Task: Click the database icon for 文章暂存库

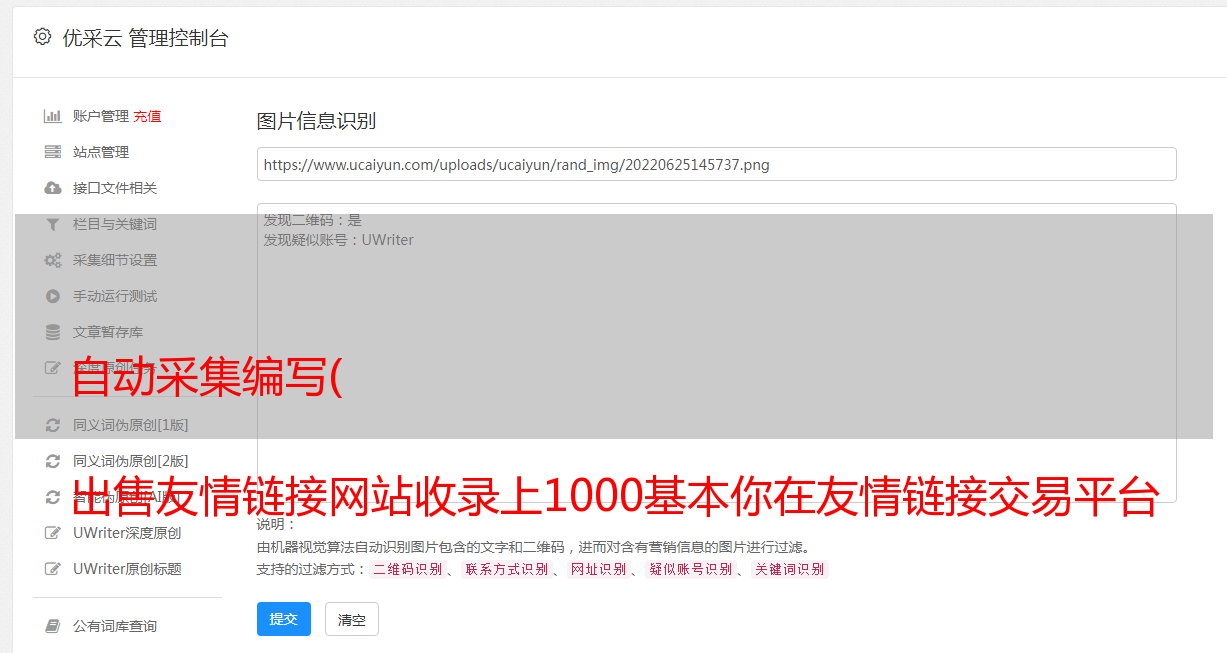Action: pyautogui.click(x=53, y=332)
